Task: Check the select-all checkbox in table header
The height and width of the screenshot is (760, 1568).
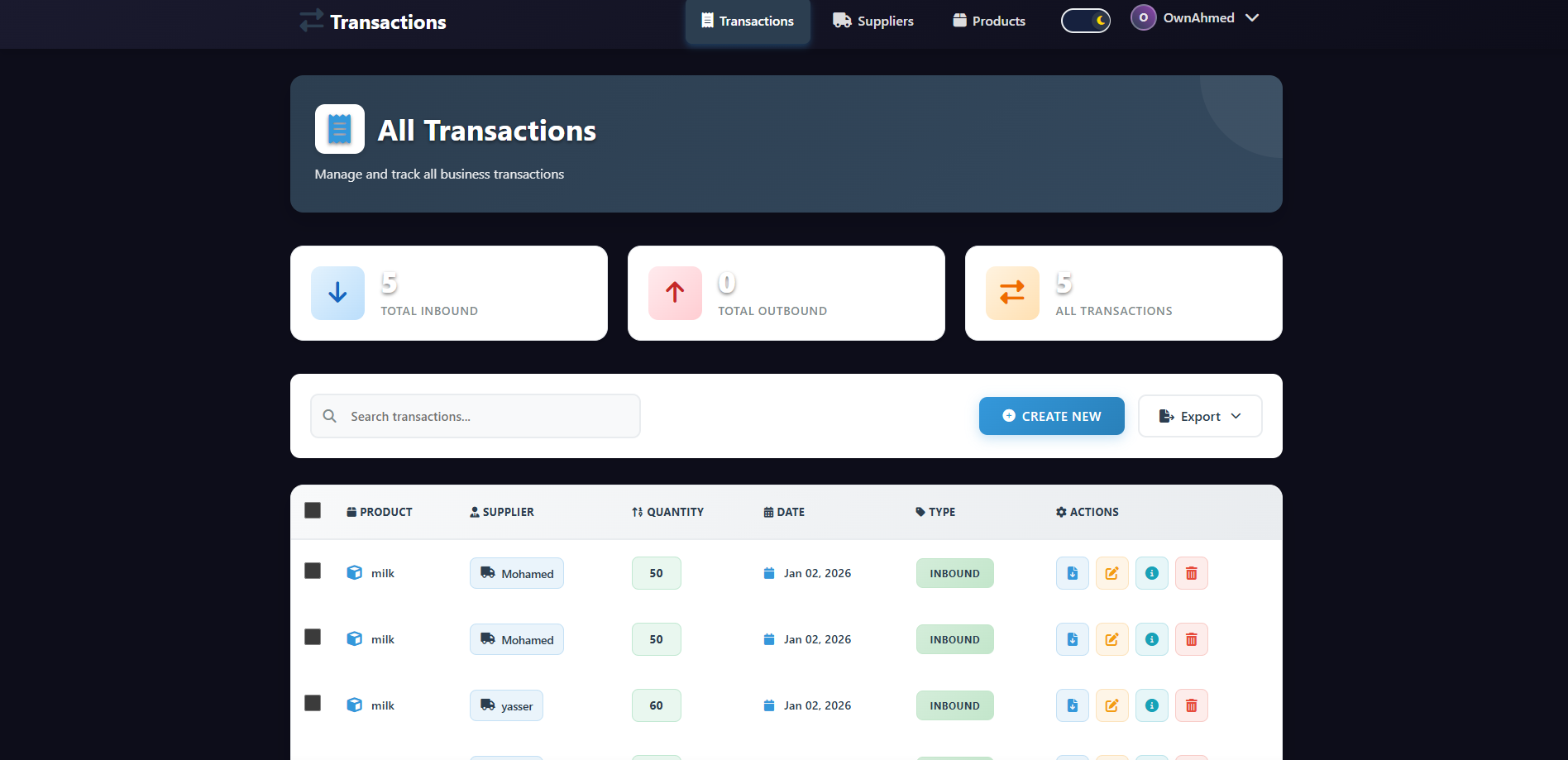Action: (x=312, y=510)
